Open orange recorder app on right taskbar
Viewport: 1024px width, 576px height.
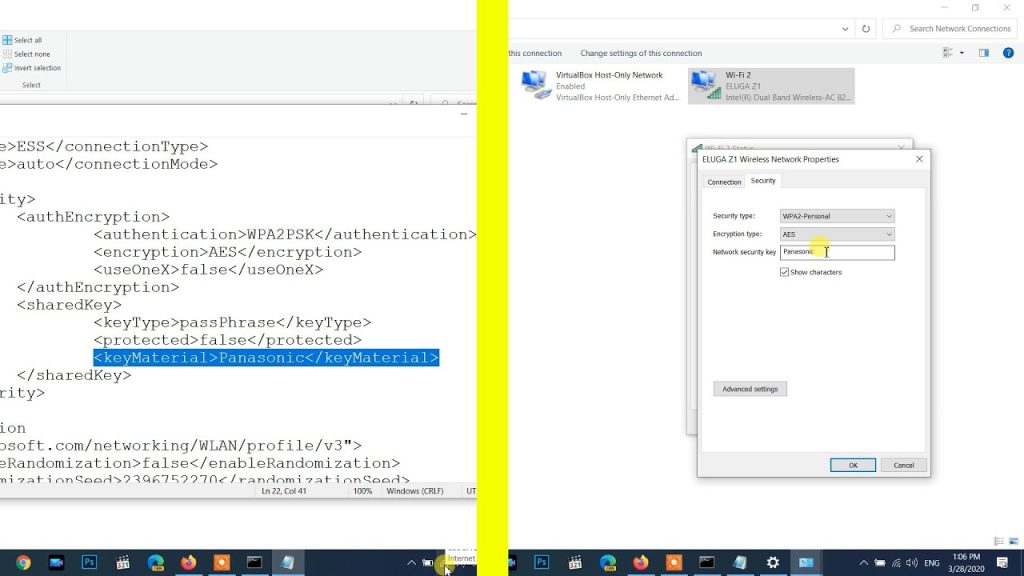674,562
